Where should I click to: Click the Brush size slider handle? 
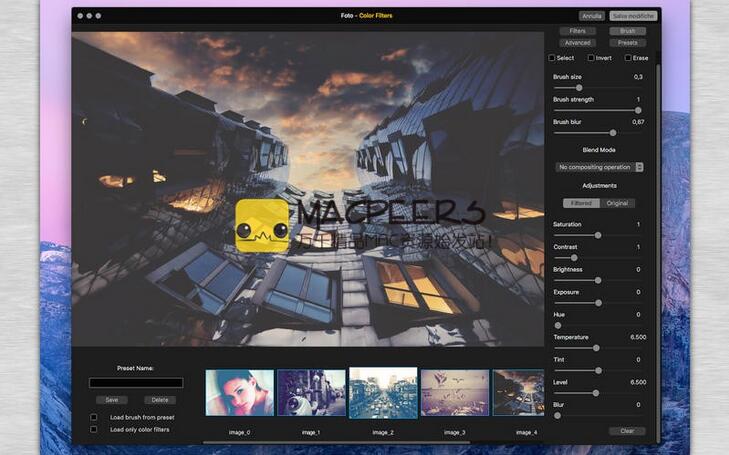(579, 88)
